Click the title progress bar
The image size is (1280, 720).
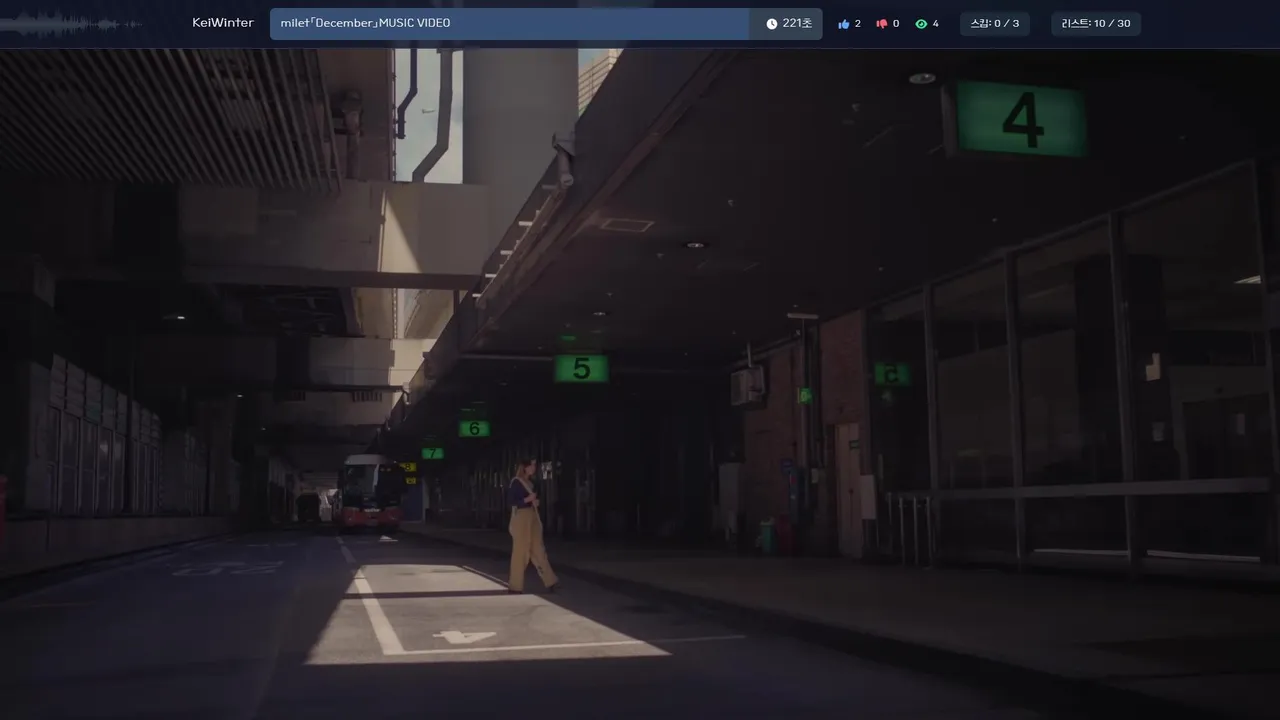[546, 24]
